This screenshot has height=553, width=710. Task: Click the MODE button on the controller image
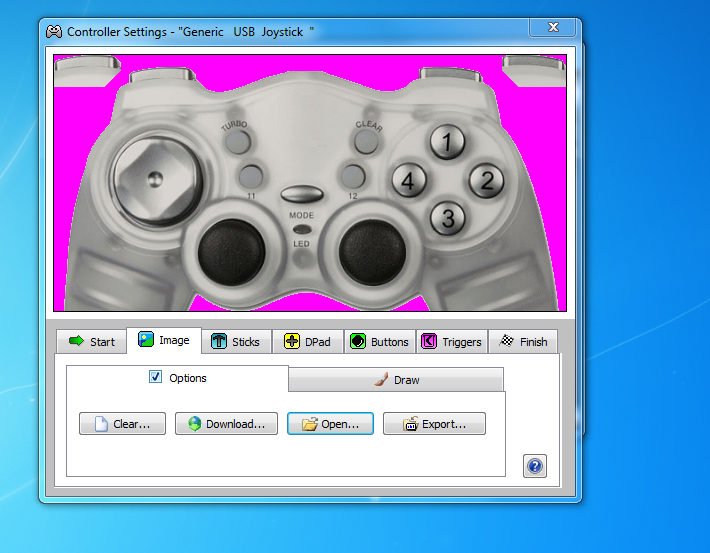(x=302, y=195)
